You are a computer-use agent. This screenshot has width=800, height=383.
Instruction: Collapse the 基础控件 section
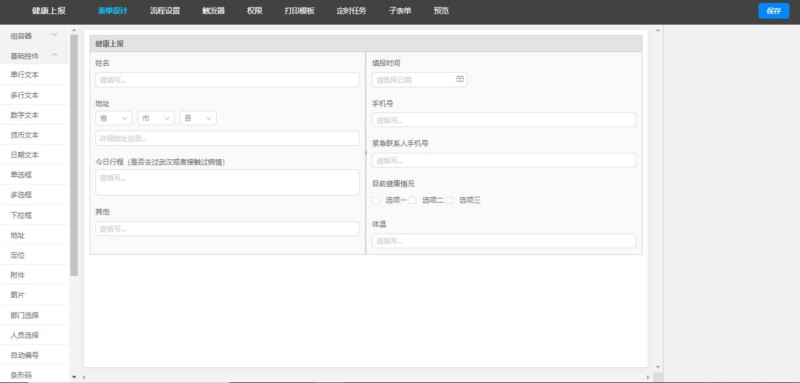pyautogui.click(x=34, y=56)
